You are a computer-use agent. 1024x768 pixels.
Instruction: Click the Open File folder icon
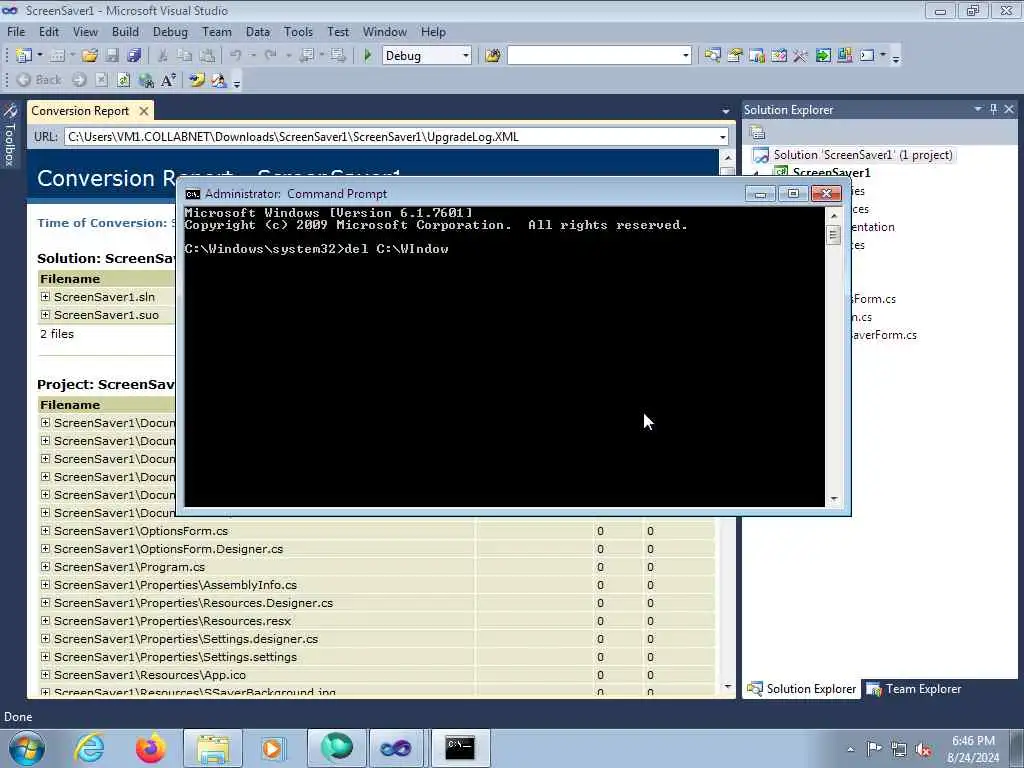click(90, 56)
